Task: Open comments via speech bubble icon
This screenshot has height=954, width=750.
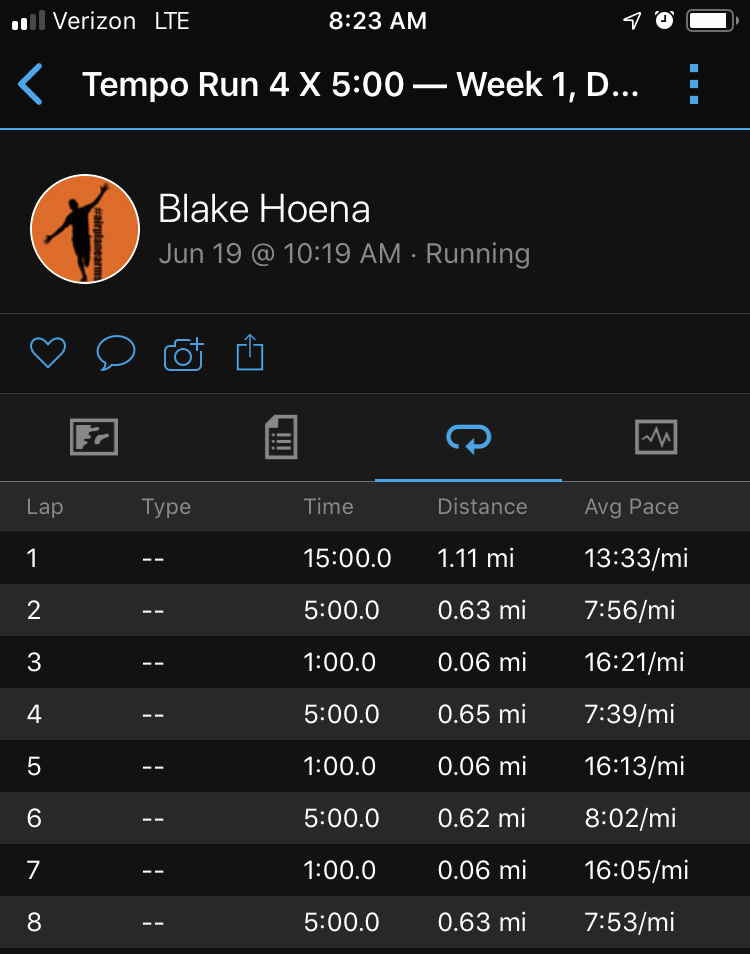Action: 116,352
